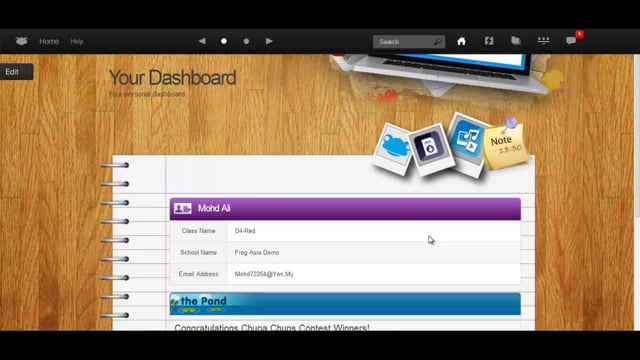Open the yellow Note sticky widget
This screenshot has width=640, height=360.
tap(505, 146)
